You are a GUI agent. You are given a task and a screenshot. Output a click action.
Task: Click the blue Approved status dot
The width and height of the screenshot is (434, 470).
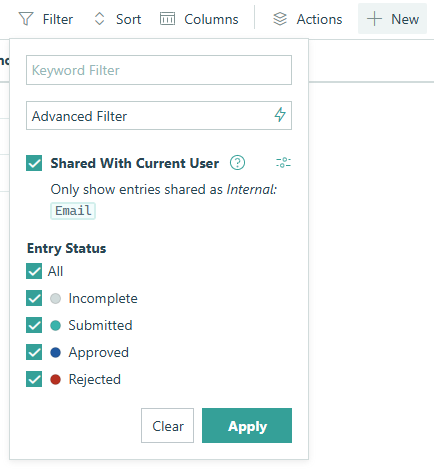[x=55, y=352]
